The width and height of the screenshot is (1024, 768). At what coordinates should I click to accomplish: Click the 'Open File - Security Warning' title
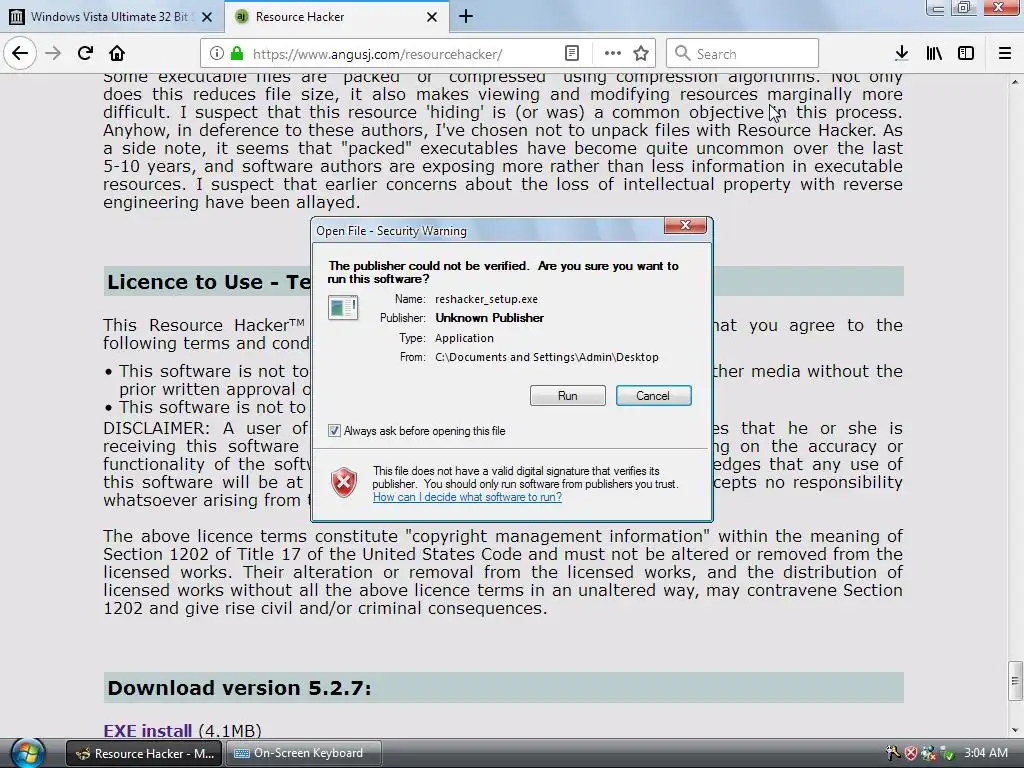tap(391, 231)
